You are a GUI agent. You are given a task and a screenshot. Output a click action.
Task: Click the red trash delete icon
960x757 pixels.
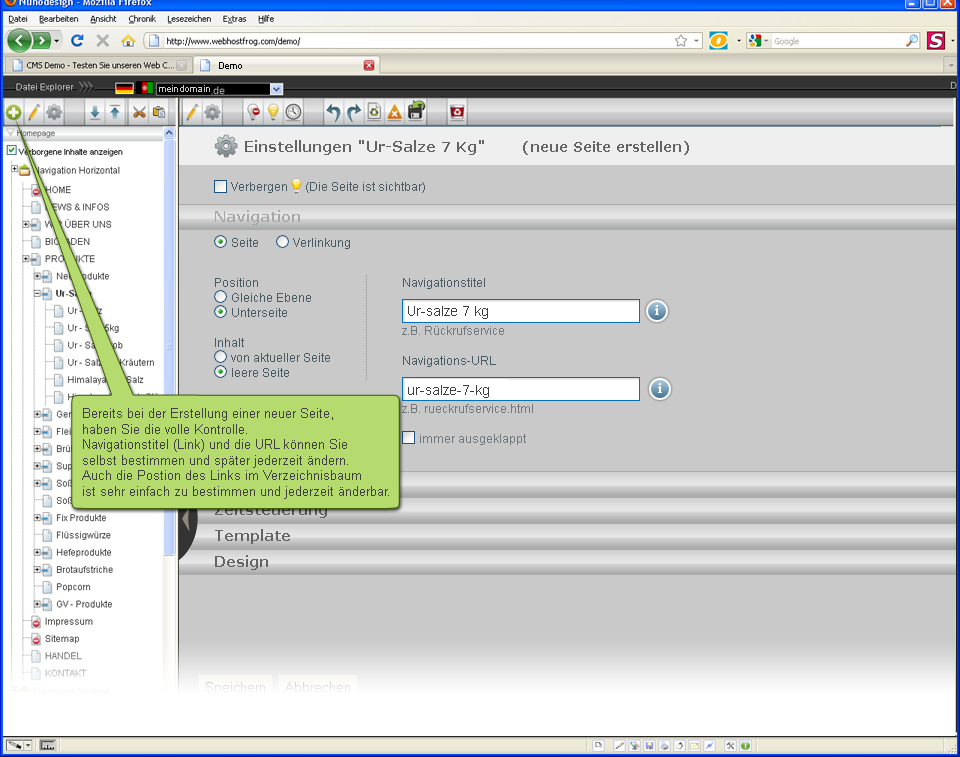(457, 112)
